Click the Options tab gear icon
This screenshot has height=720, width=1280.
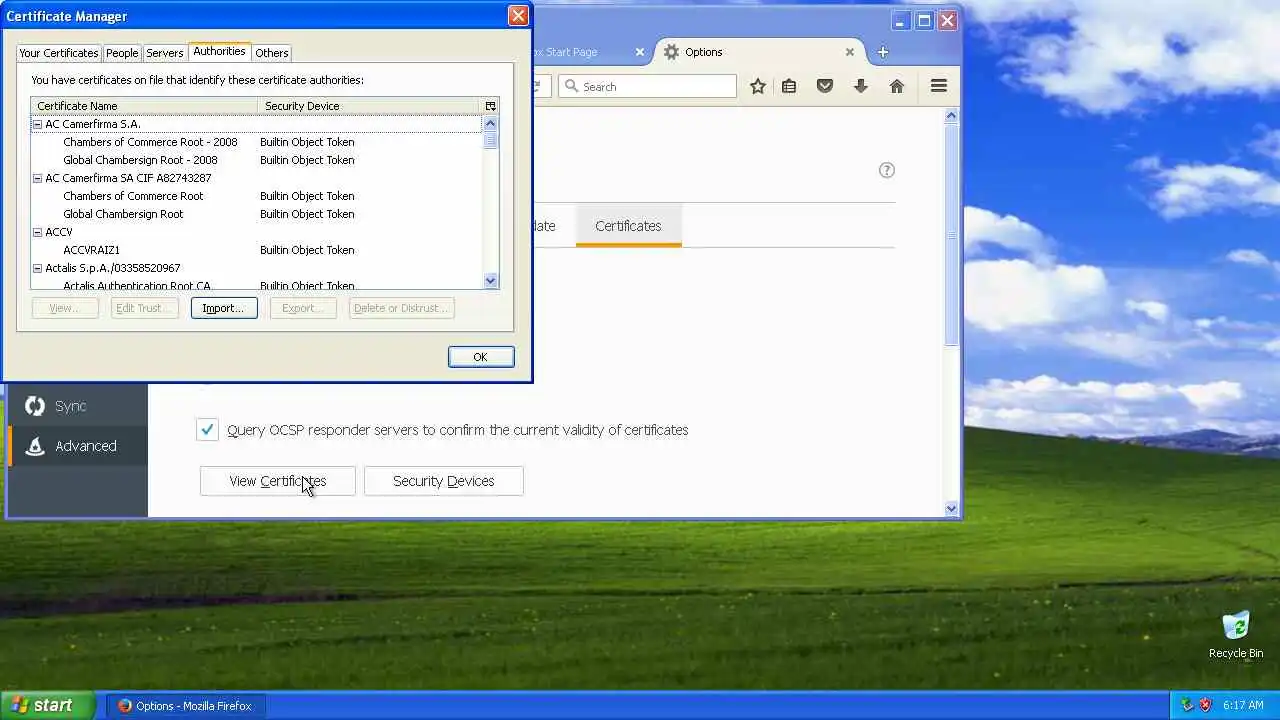tap(671, 52)
